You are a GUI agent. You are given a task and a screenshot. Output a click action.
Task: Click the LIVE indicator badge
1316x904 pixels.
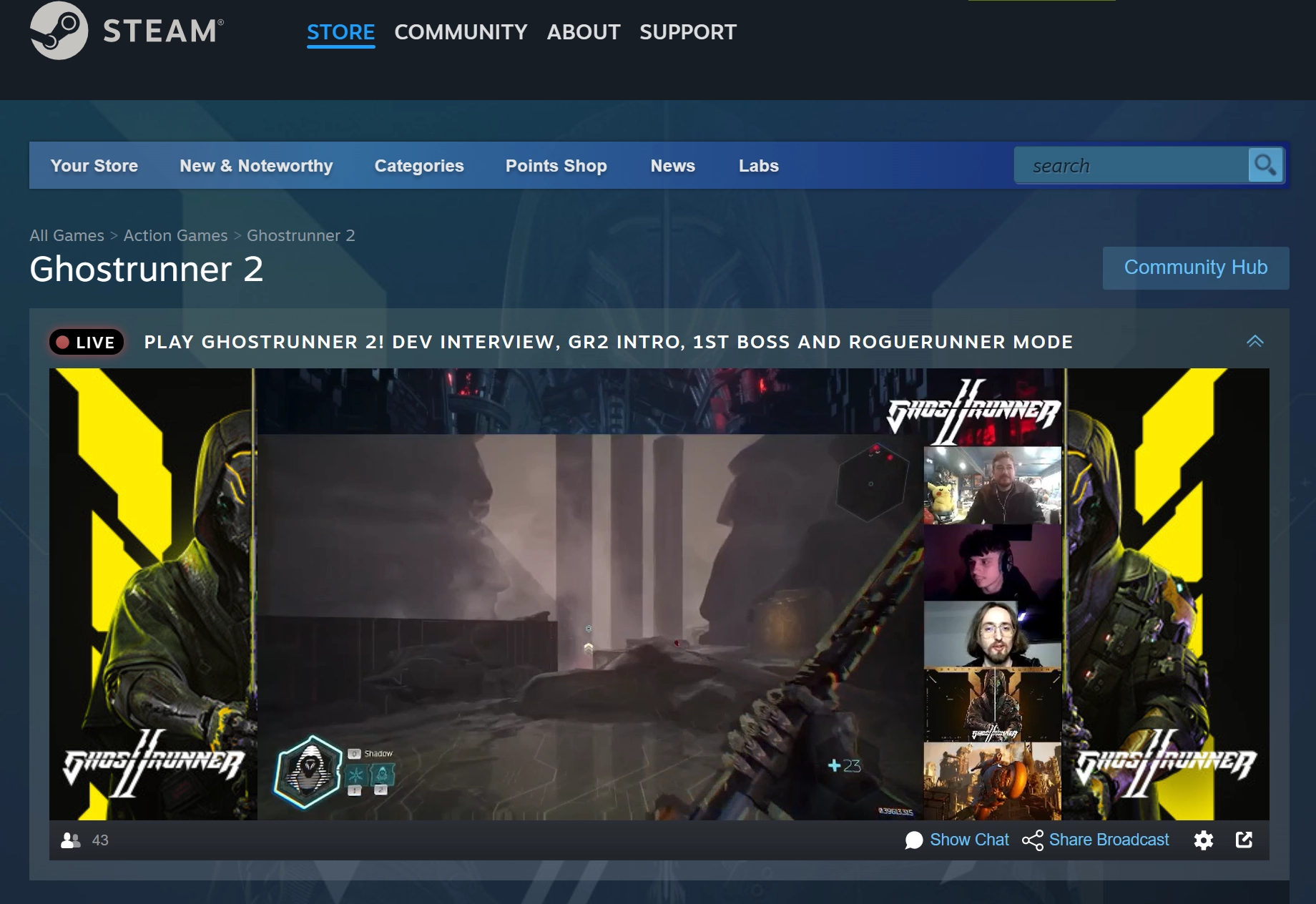point(87,342)
